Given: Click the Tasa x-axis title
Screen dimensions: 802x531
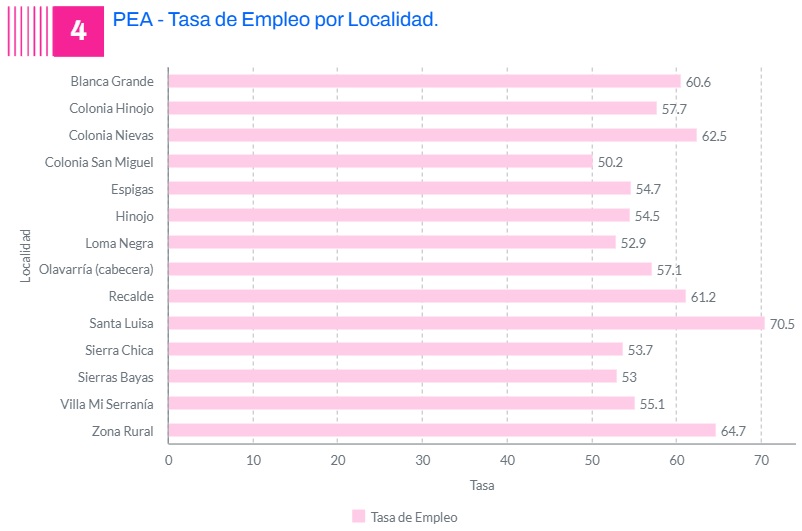Looking at the screenshot, I should 482,485.
